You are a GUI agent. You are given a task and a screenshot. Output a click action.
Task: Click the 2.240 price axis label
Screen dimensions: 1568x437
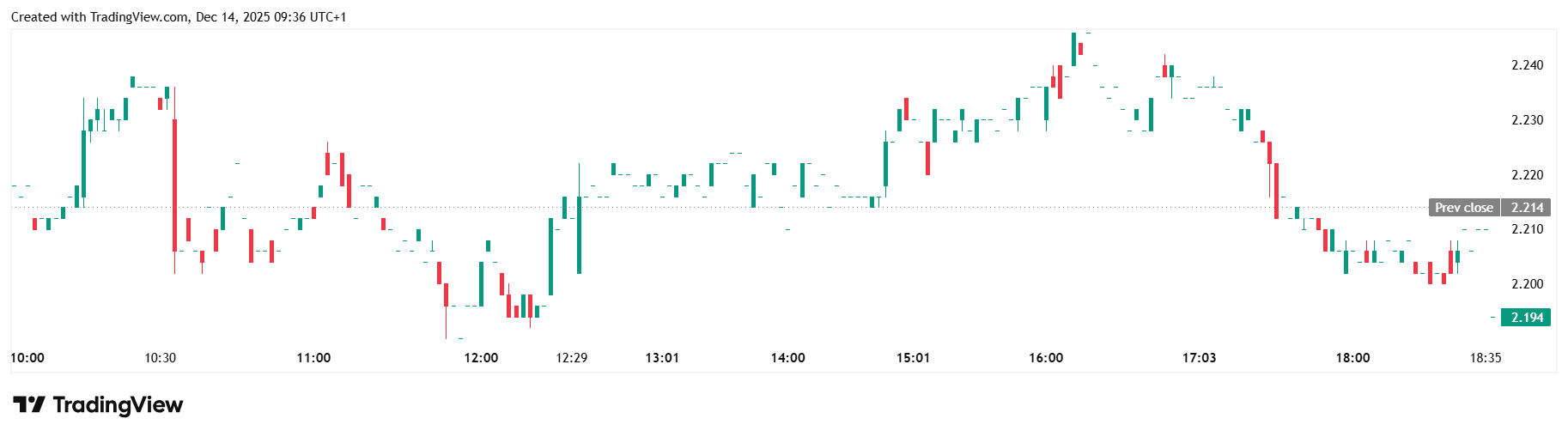[x=1527, y=65]
